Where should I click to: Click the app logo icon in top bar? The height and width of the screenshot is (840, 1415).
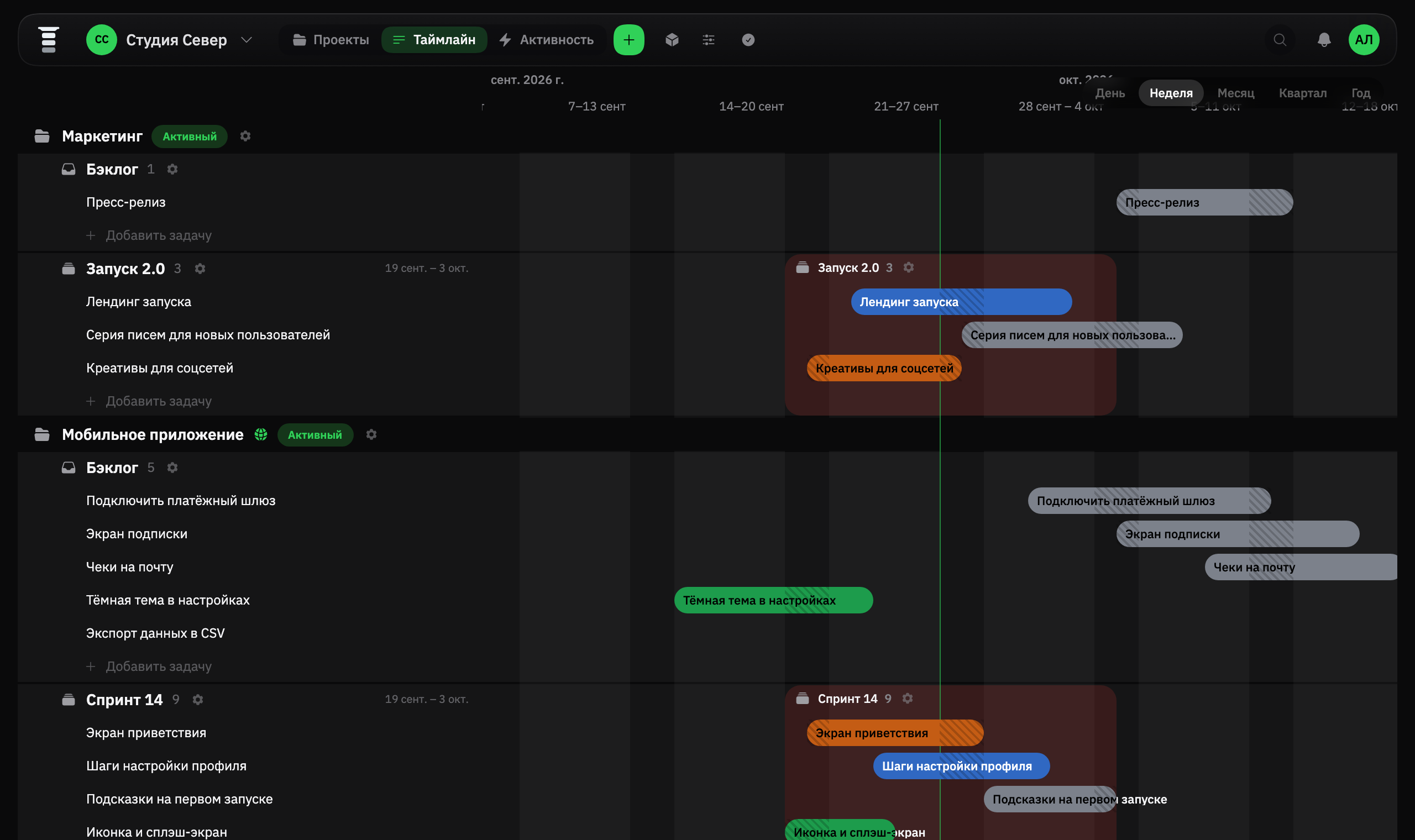point(49,40)
